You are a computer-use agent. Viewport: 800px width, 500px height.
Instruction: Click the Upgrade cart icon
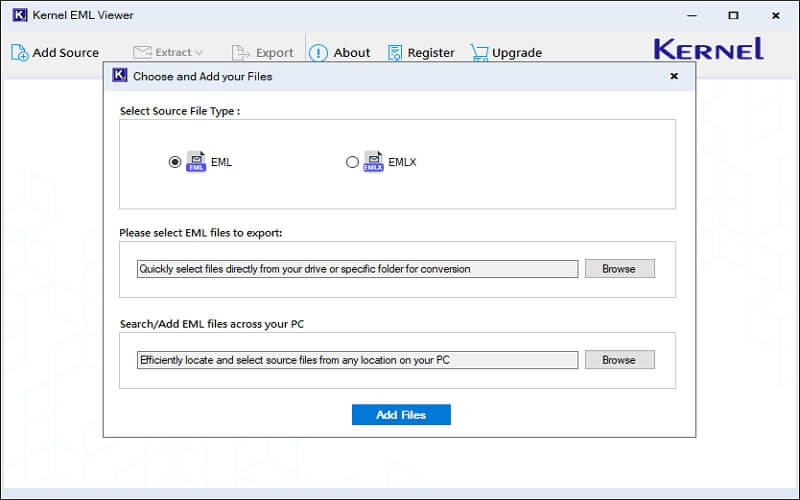(x=479, y=53)
